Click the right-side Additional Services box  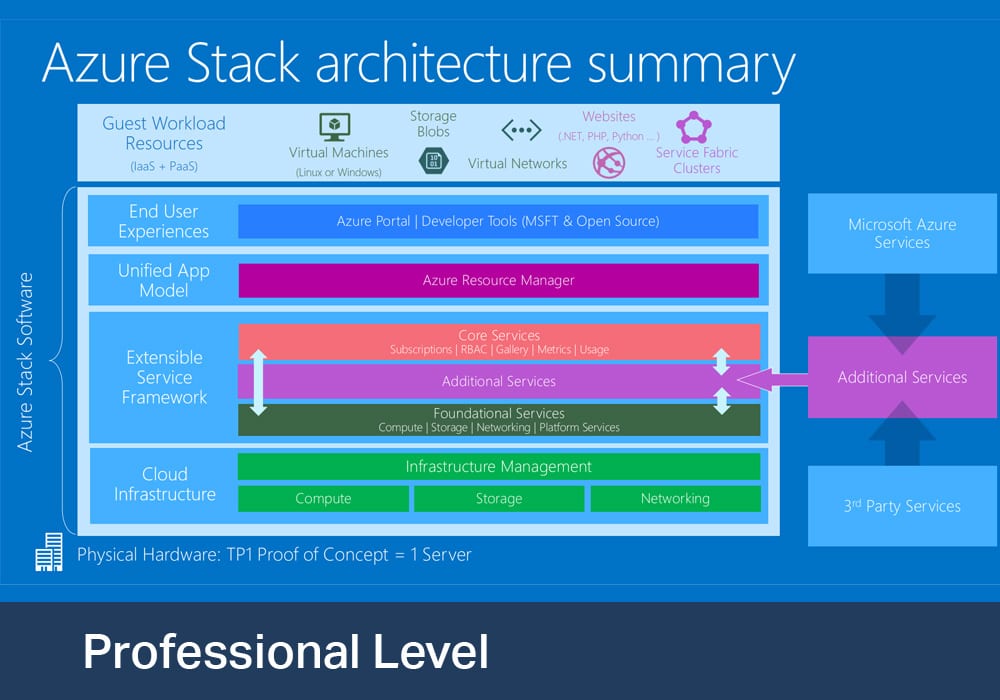tap(902, 377)
